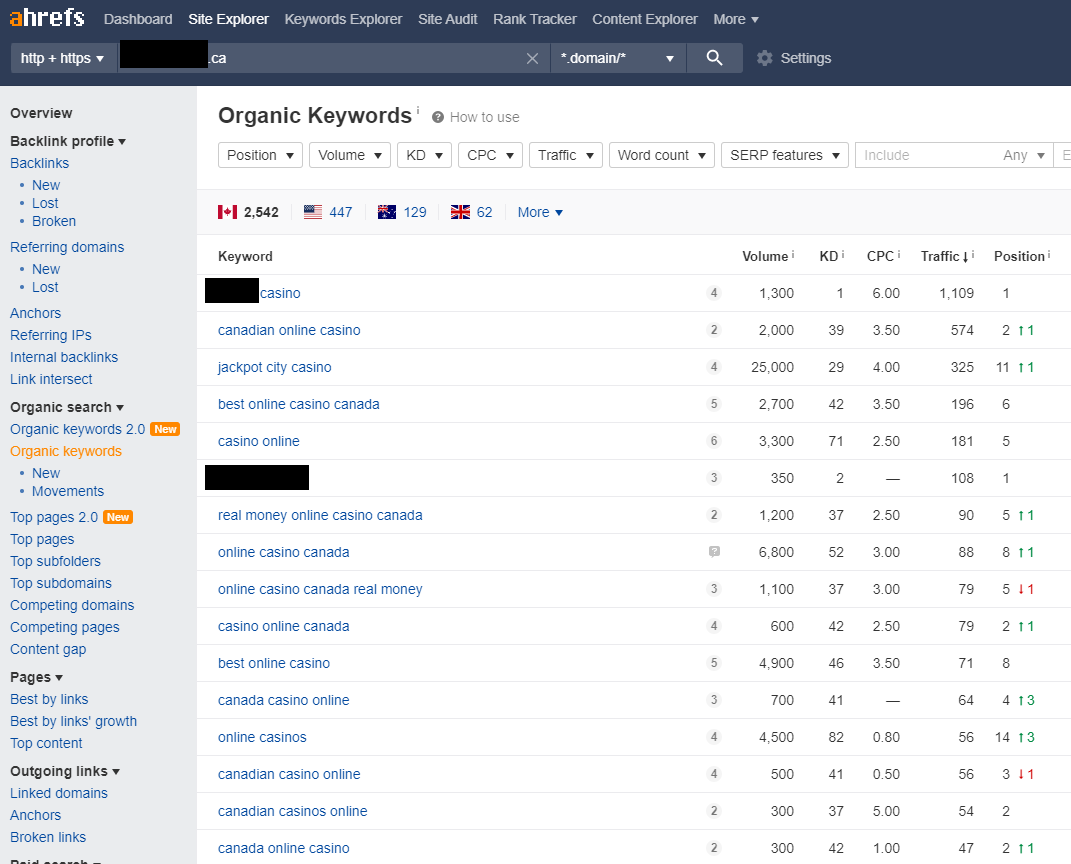This screenshot has width=1071, height=864.
Task: Open the Position filter dropdown
Action: pyautogui.click(x=260, y=155)
